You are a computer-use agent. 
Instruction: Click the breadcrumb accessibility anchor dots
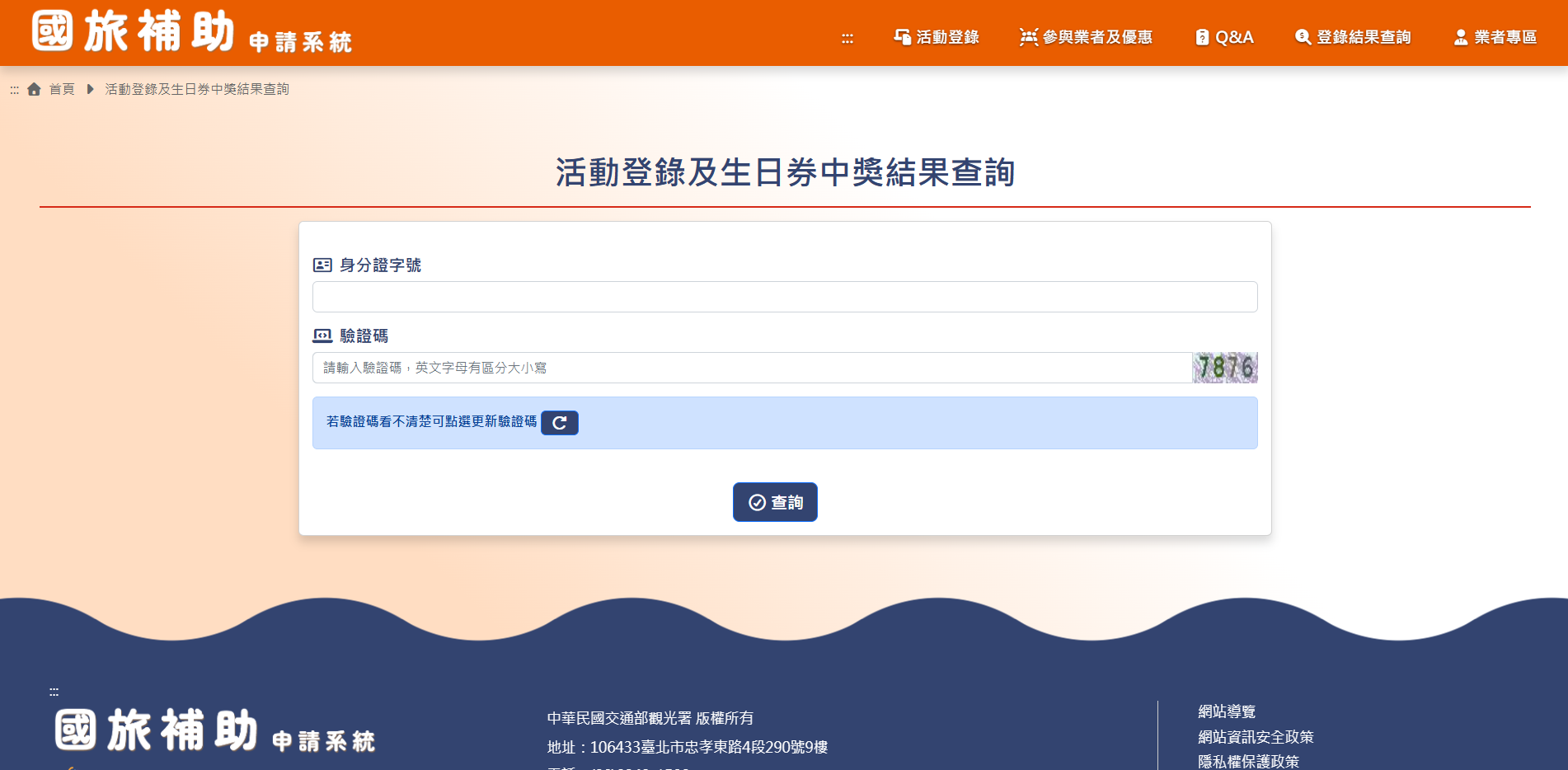coord(14,90)
